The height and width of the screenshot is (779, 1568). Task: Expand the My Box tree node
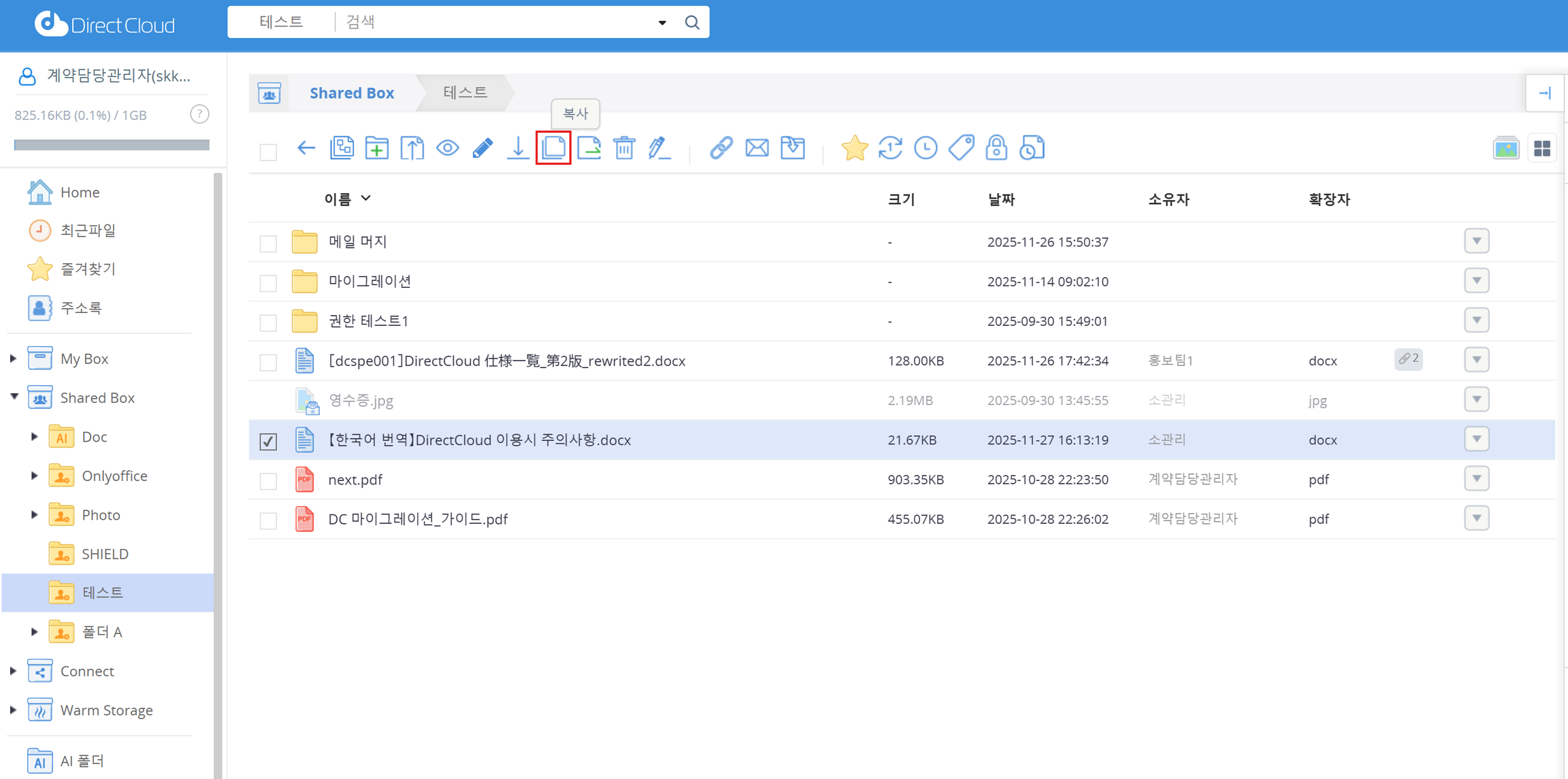(x=13, y=359)
